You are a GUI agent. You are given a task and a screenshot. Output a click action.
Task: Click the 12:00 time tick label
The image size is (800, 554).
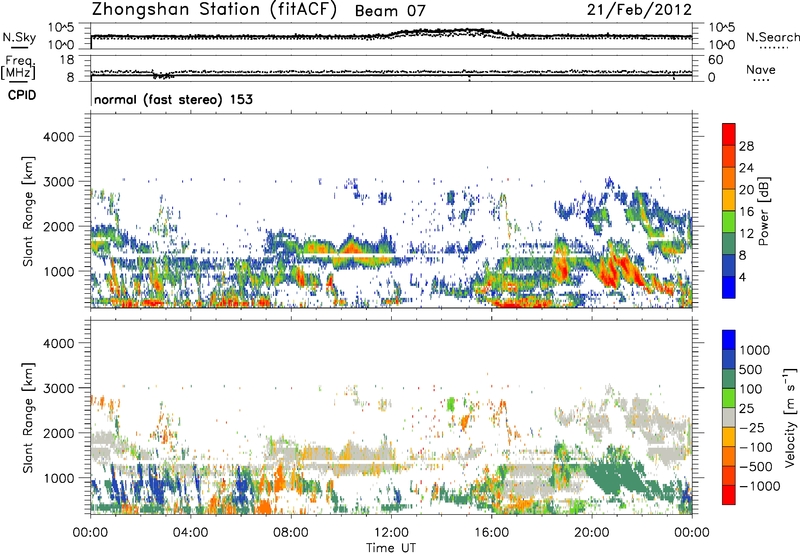click(391, 533)
